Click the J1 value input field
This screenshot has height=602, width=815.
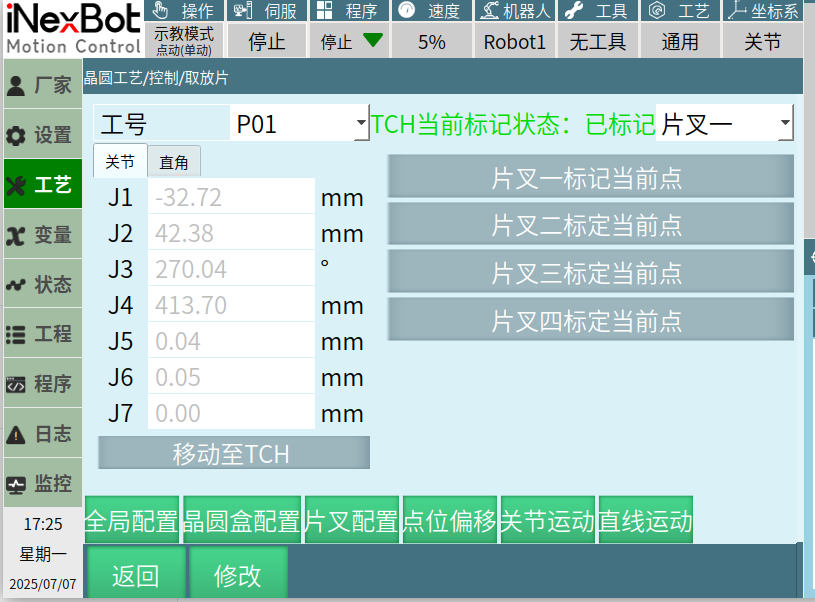click(x=231, y=197)
